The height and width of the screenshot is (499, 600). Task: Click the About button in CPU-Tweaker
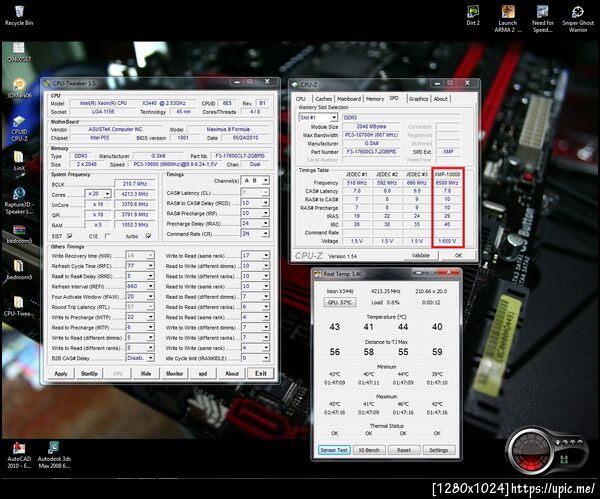(232, 373)
